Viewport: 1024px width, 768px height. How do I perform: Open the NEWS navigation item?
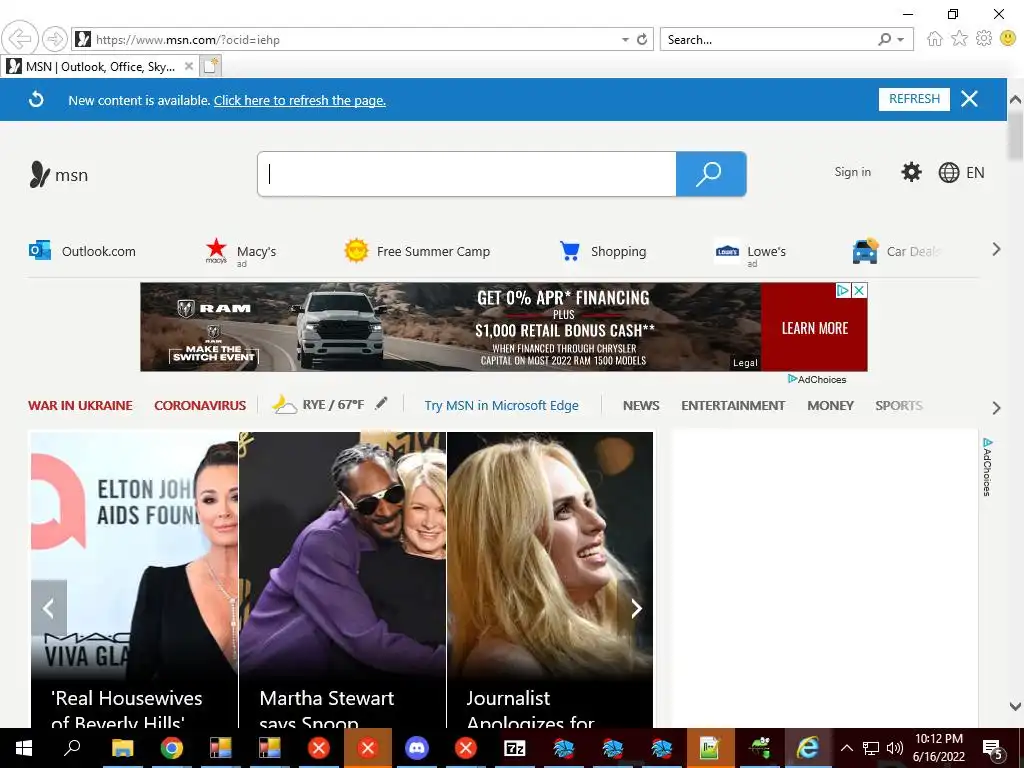[x=641, y=406]
